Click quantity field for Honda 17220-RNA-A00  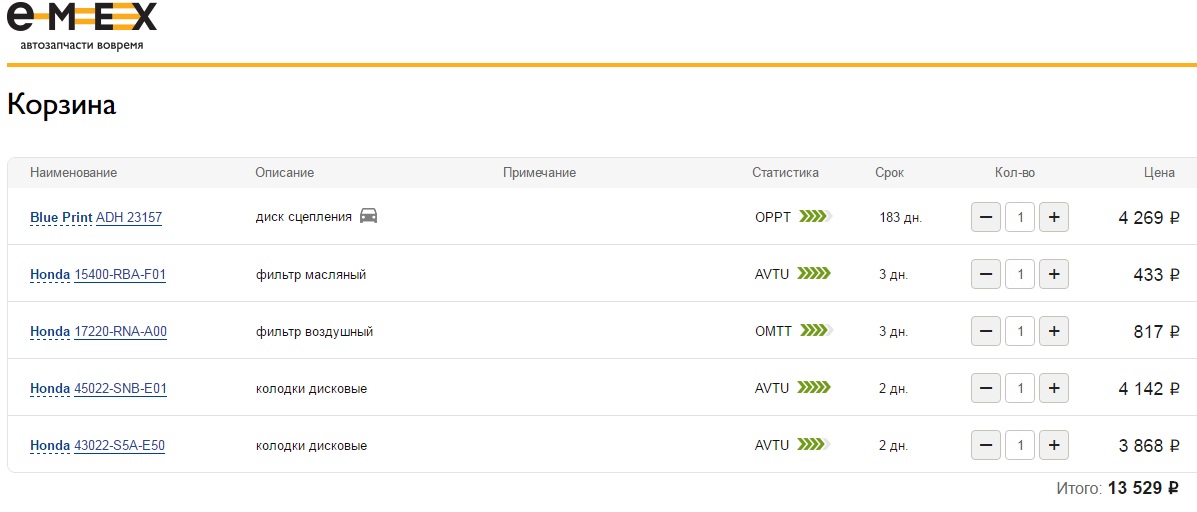point(1019,331)
